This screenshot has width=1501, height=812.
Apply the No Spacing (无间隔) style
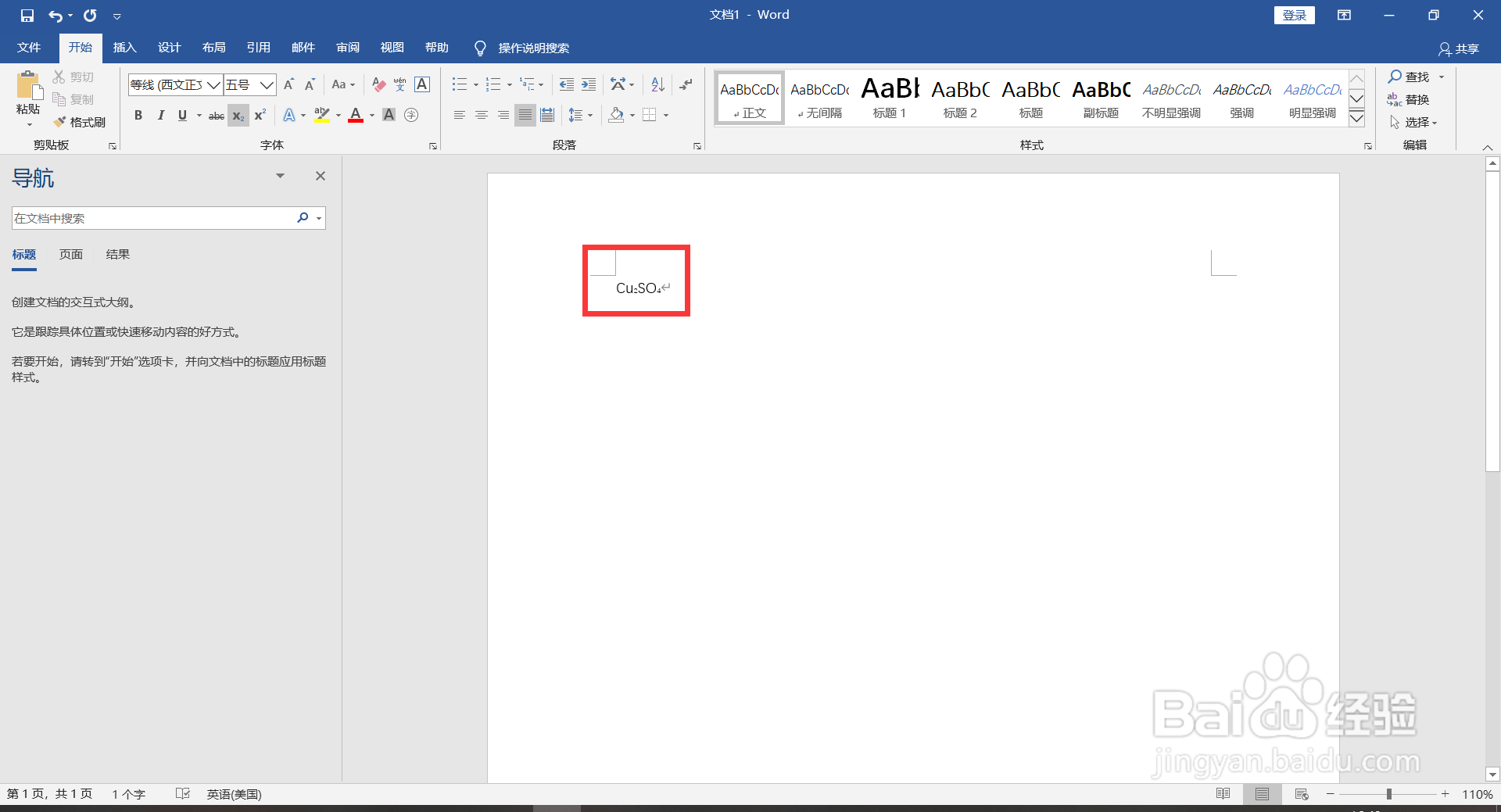coord(819,98)
